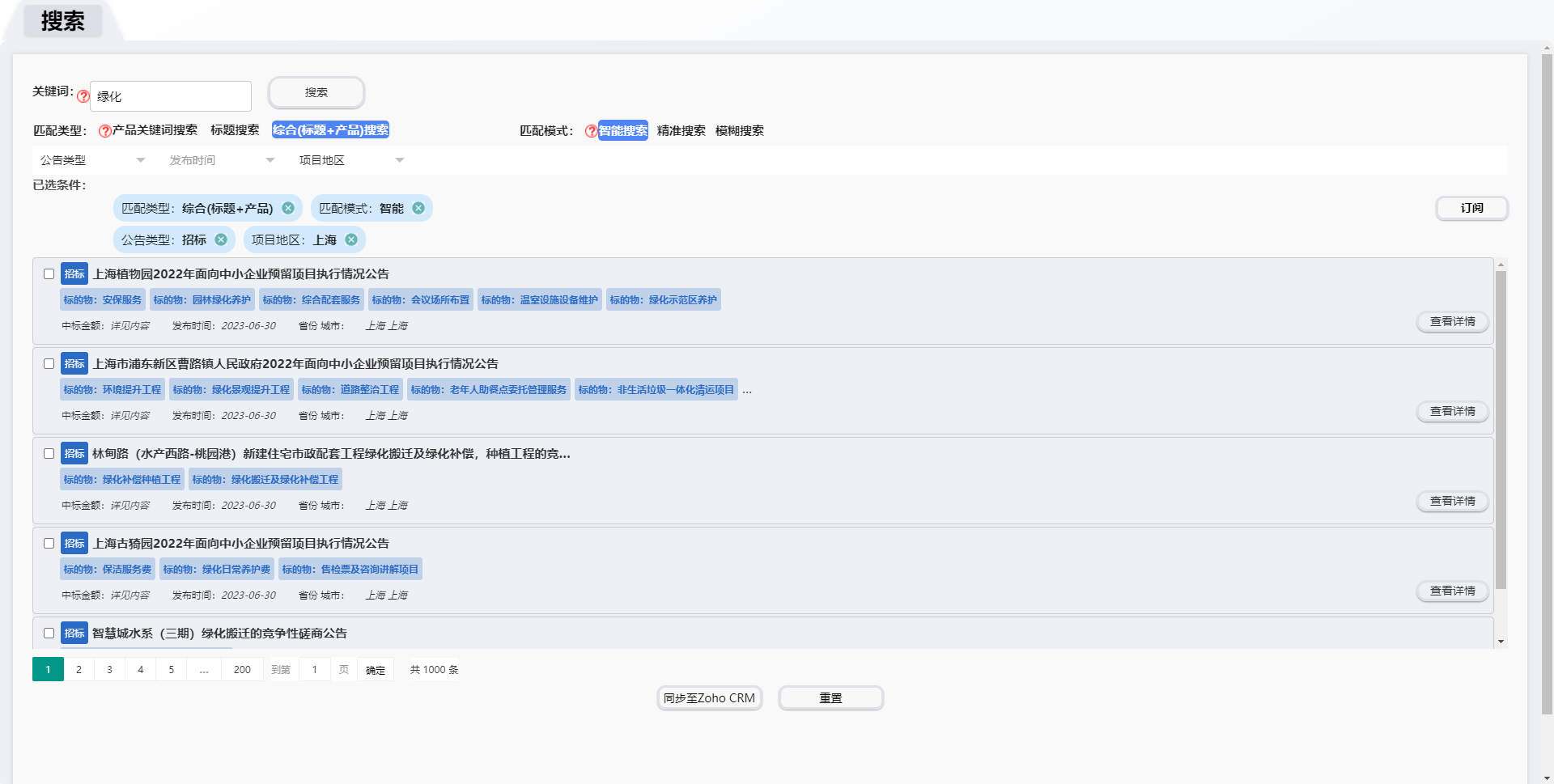Click the 关键词 search input field
Viewport: 1554px width, 784px height.
coord(171,96)
